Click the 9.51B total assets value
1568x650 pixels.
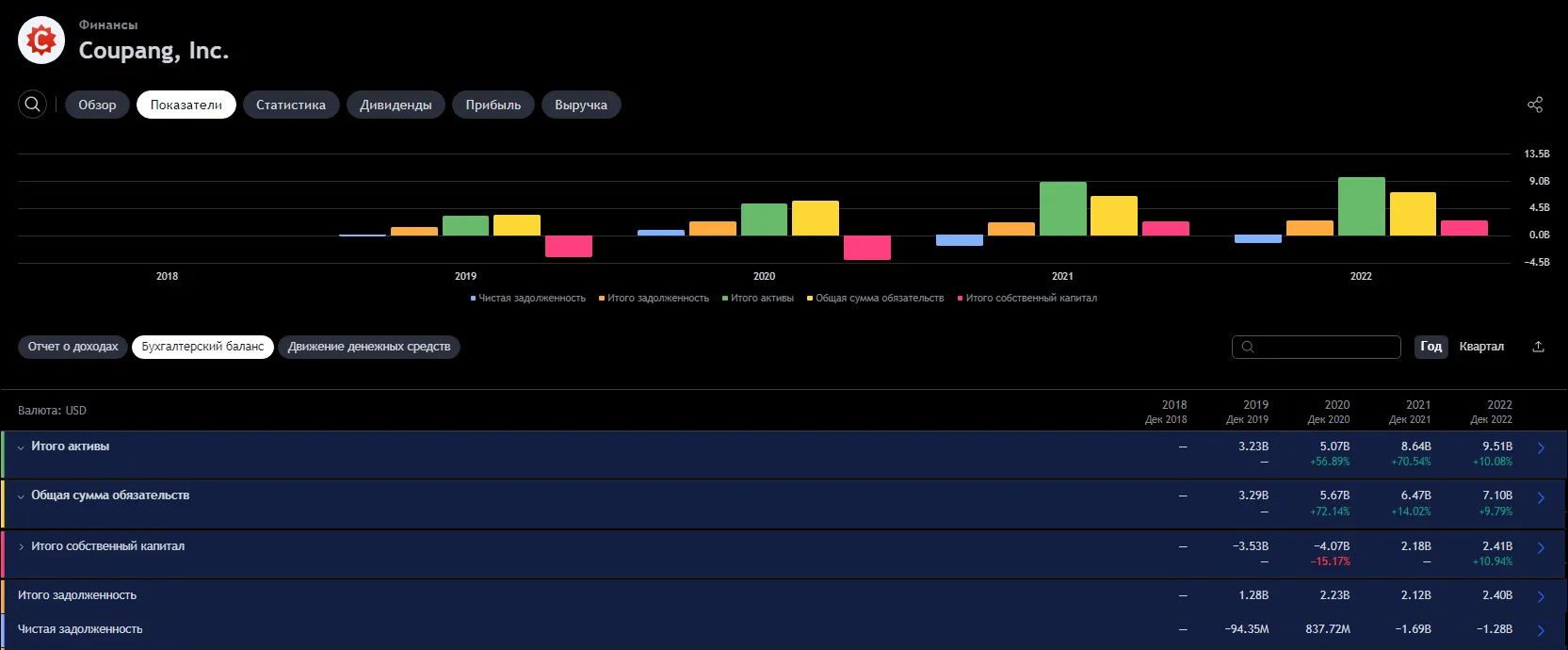[1497, 447]
